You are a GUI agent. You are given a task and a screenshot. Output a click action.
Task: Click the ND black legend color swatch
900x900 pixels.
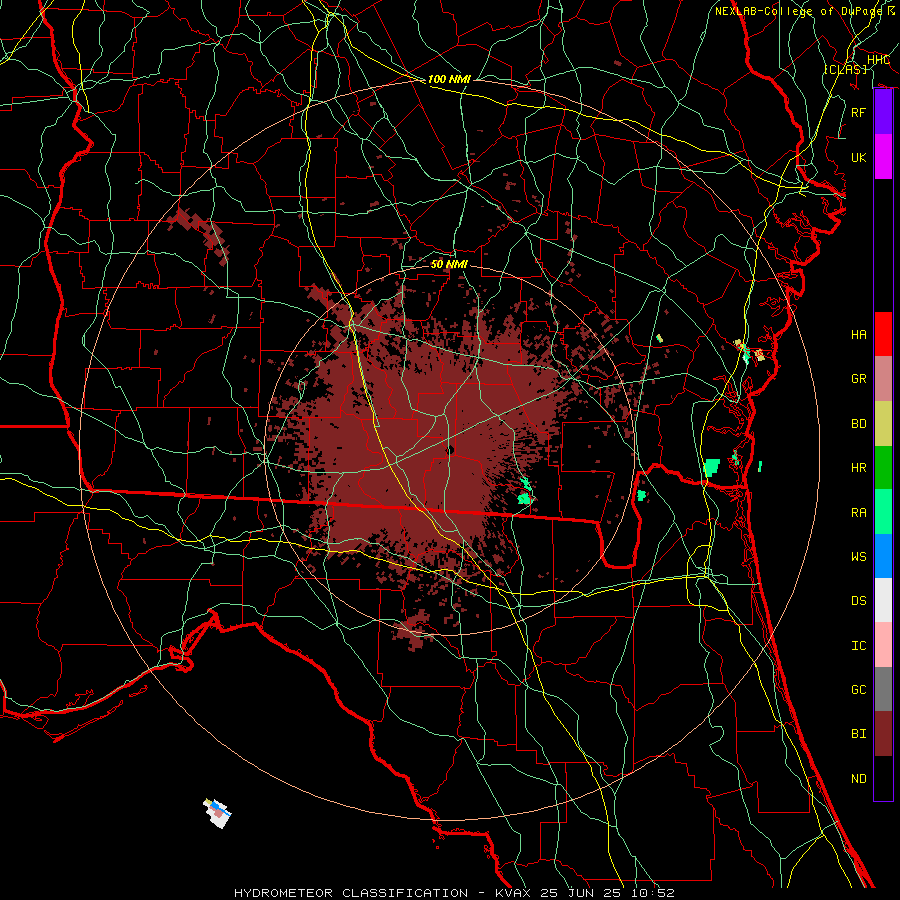tap(883, 778)
